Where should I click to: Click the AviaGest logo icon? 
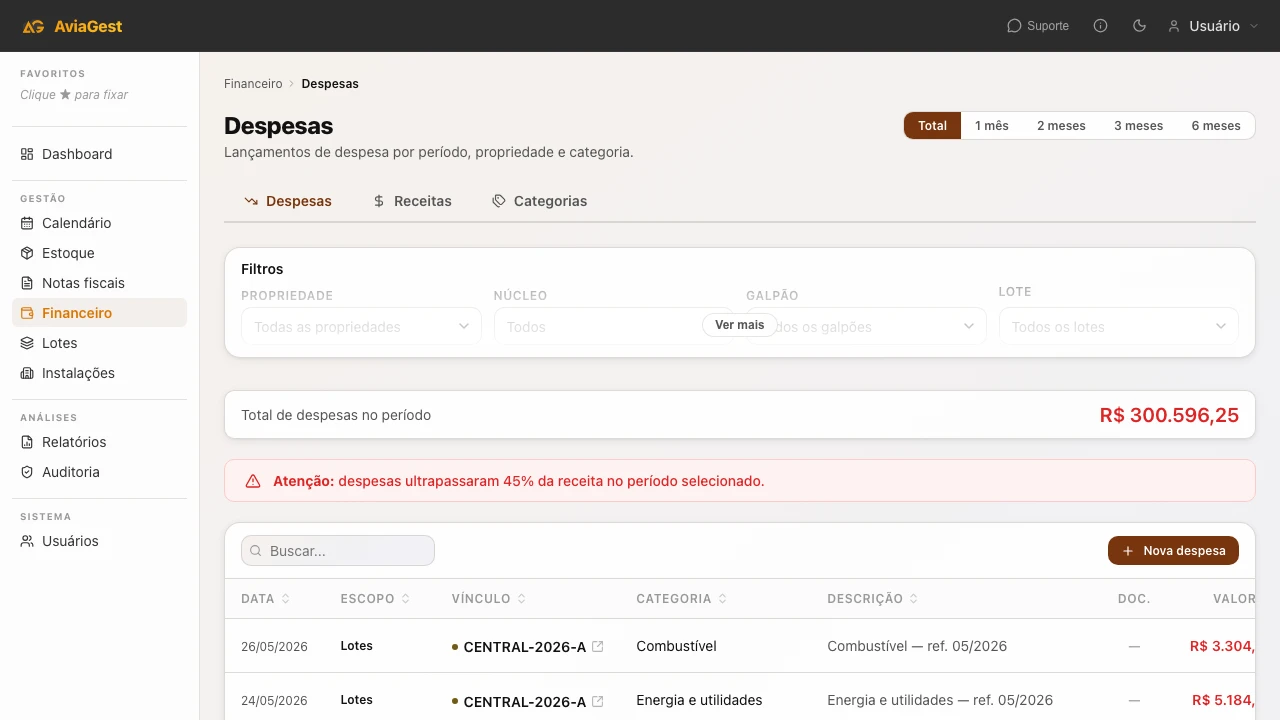pyautogui.click(x=33, y=26)
